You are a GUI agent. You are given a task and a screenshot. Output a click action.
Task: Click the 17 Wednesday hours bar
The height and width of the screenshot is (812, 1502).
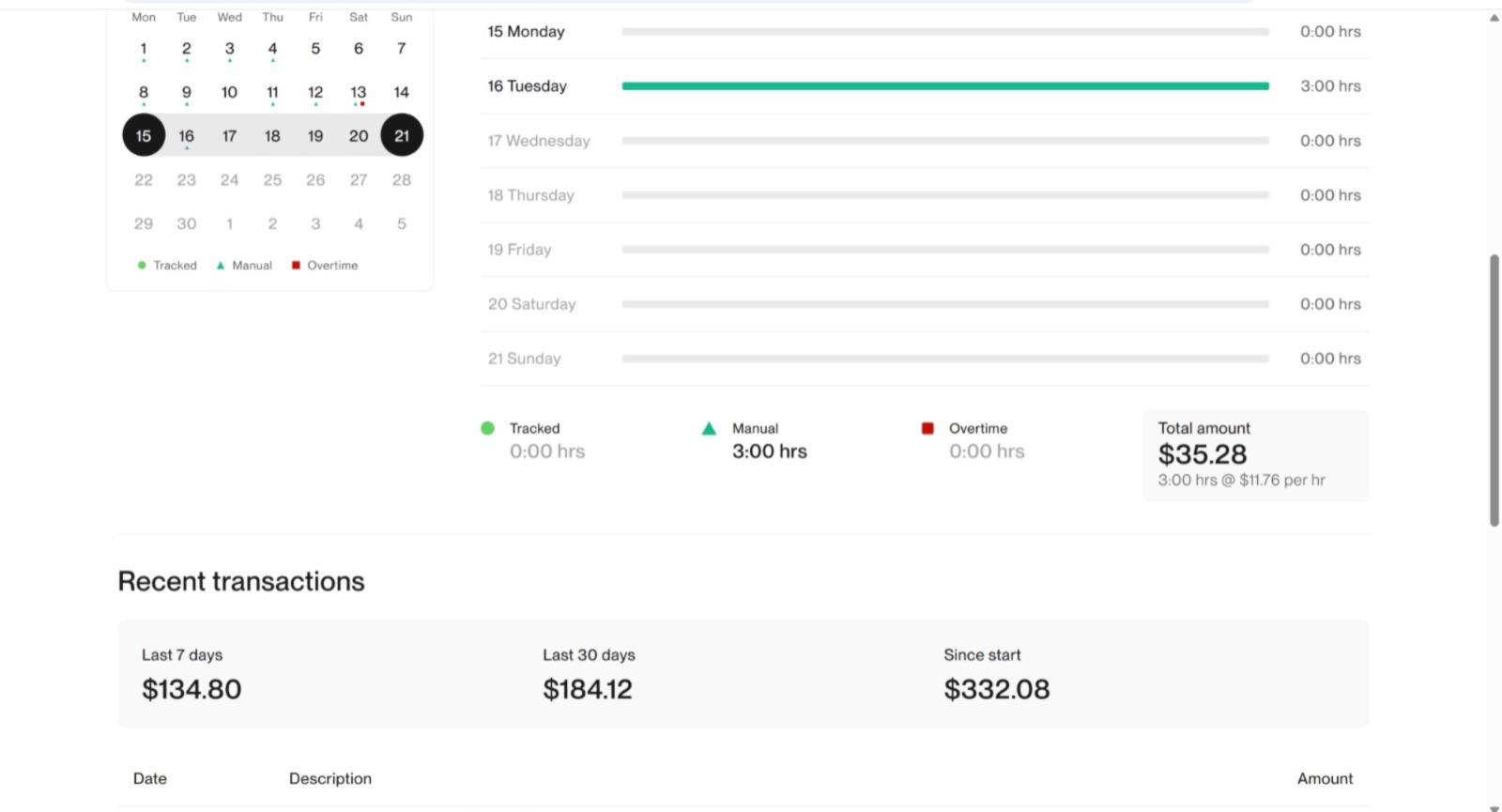[944, 141]
